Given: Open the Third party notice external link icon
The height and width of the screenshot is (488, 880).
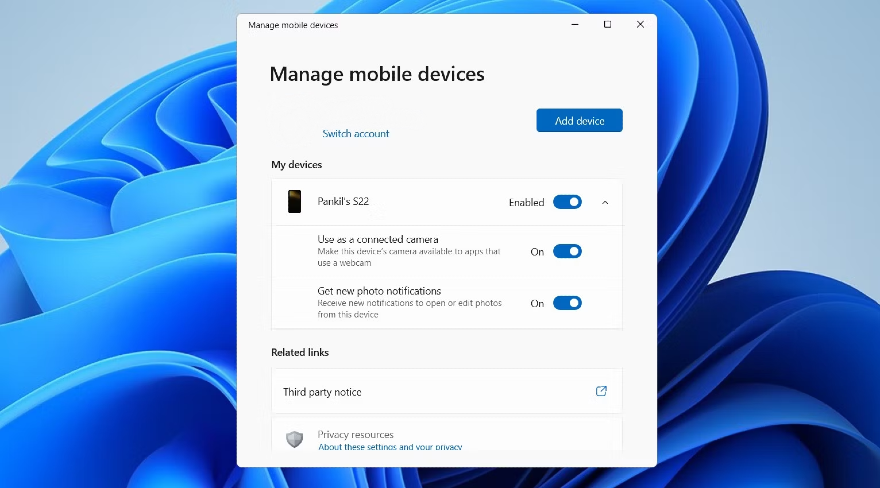Looking at the screenshot, I should point(601,391).
